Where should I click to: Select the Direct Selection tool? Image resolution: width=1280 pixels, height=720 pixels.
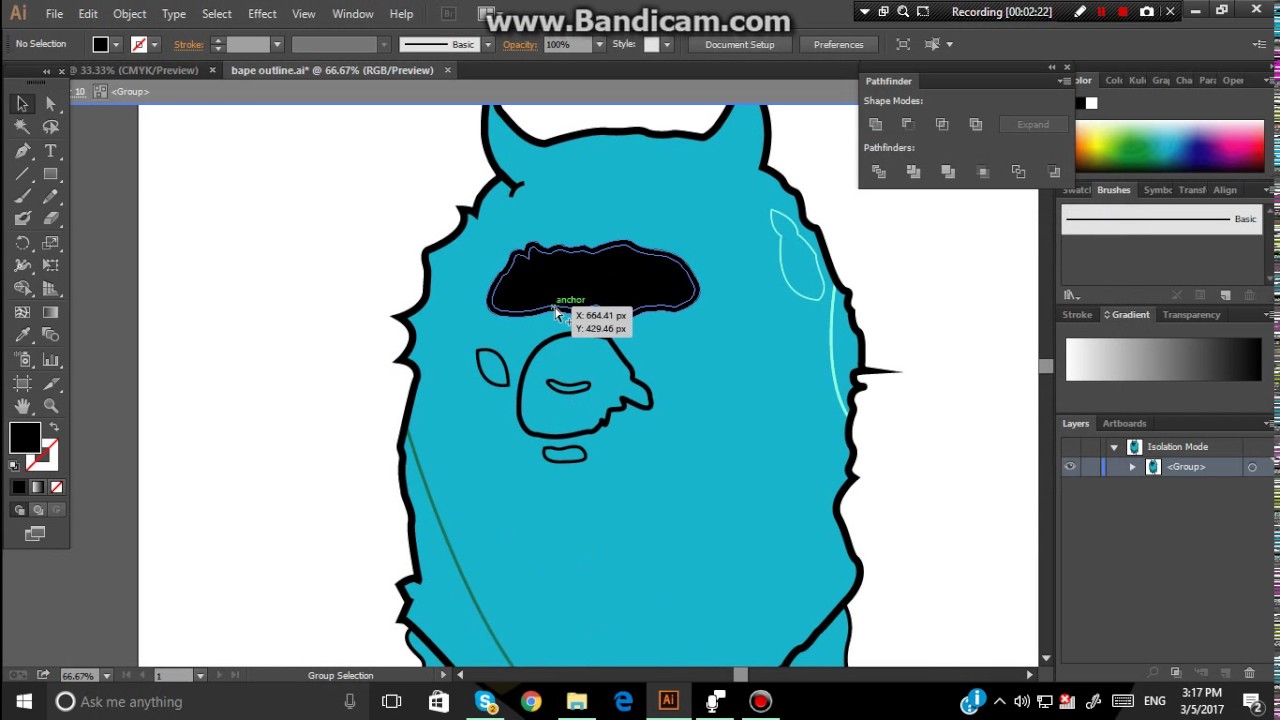51,104
